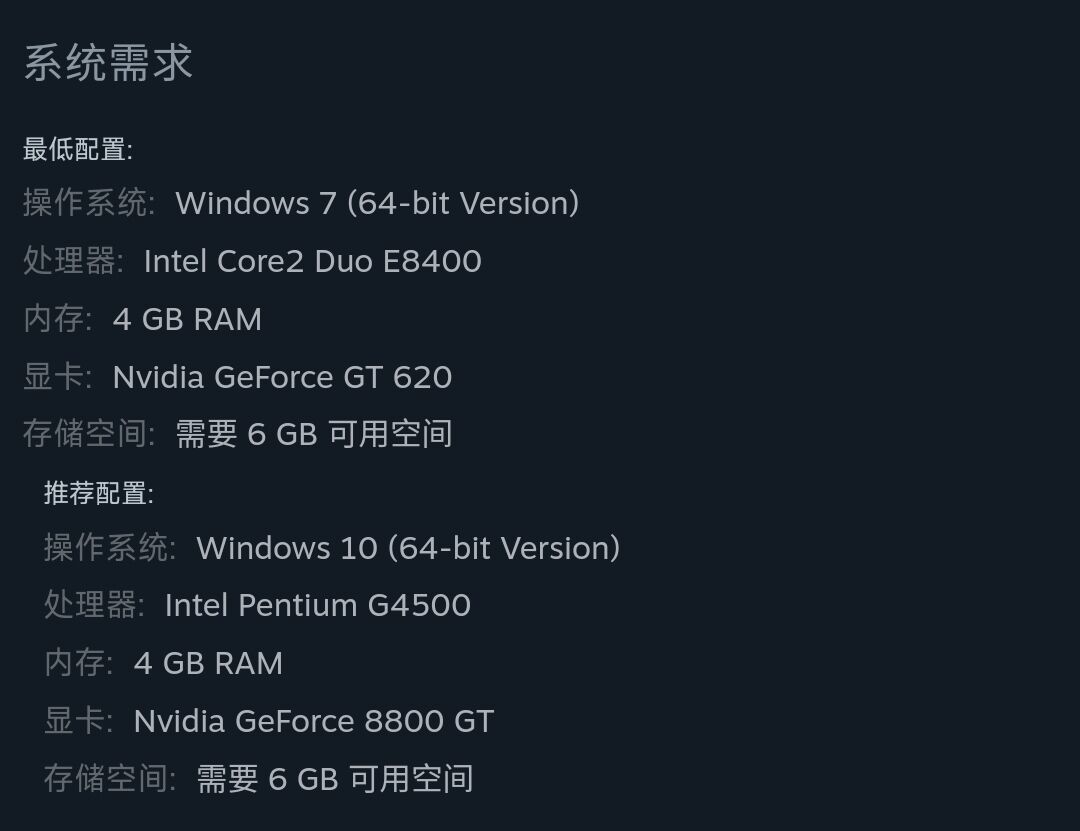Click Intel Pentium G4500 text
The image size is (1080, 831).
pos(318,606)
